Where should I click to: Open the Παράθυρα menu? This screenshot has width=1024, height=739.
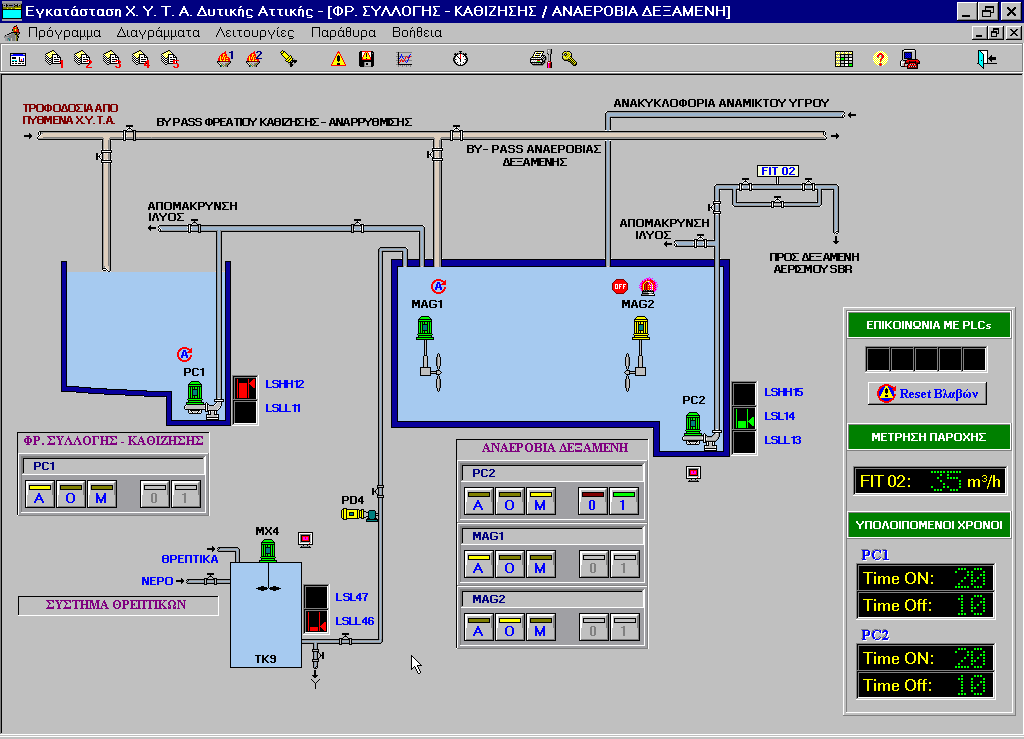tap(343, 32)
